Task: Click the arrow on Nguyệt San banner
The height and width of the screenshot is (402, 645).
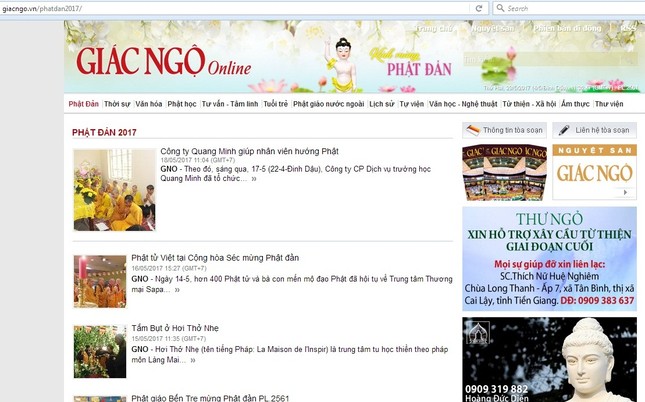Action: click(626, 192)
